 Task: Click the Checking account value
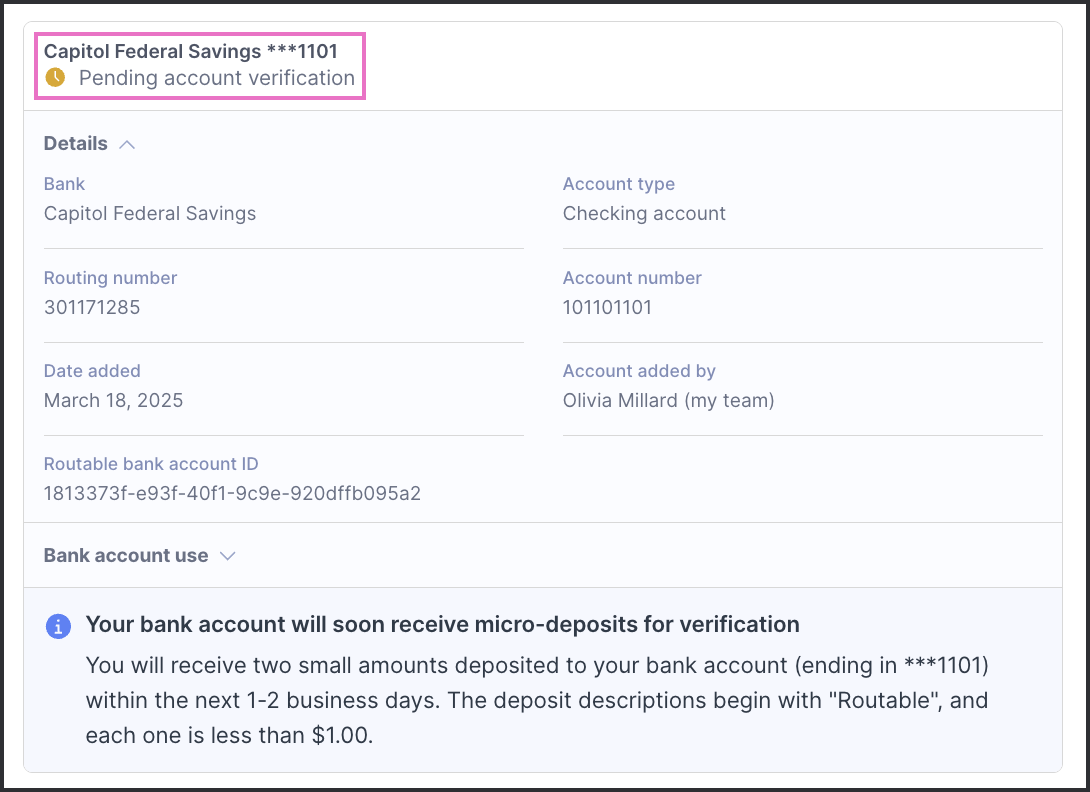pos(644,213)
